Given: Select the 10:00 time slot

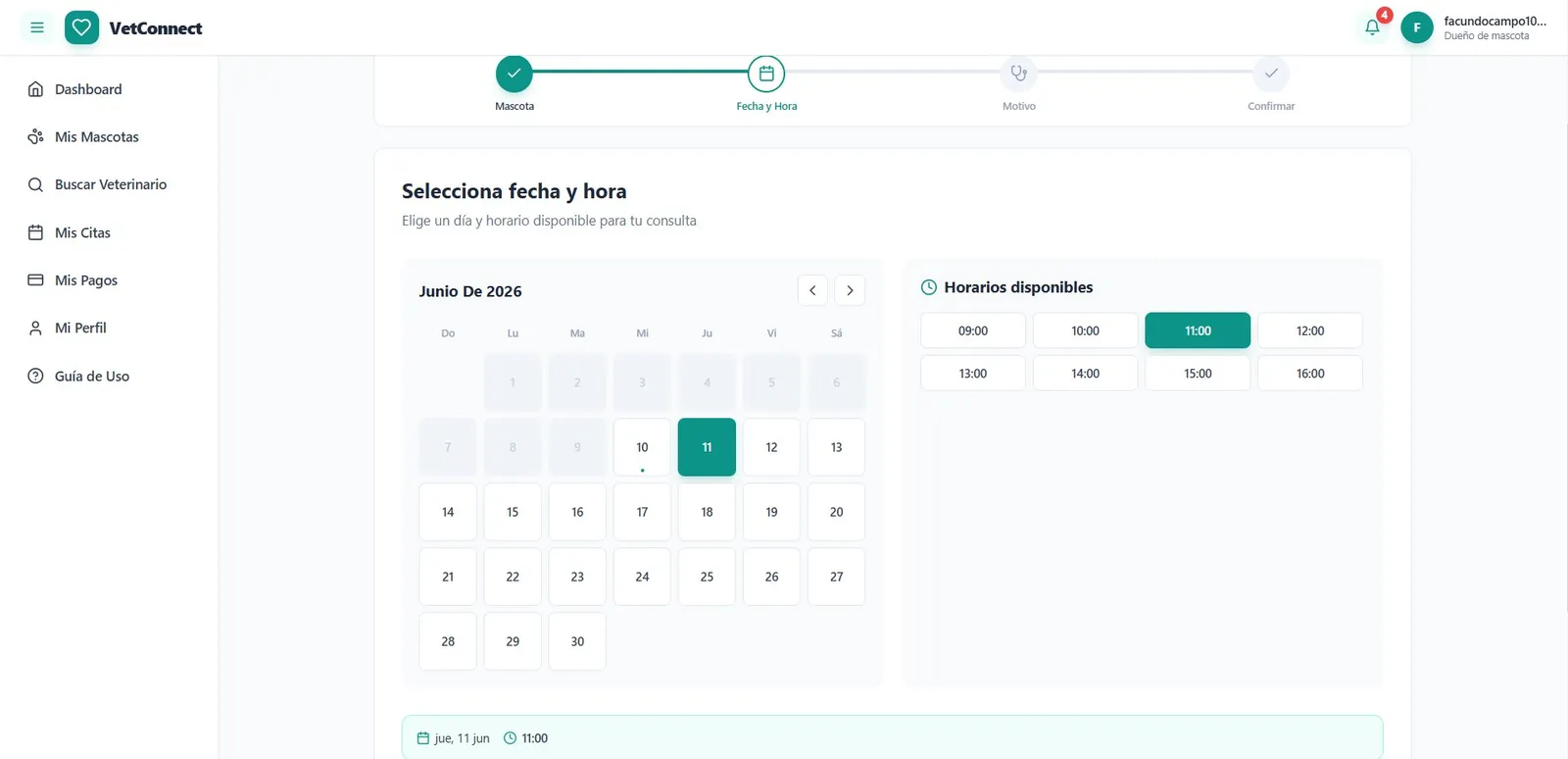Looking at the screenshot, I should pyautogui.click(x=1085, y=330).
